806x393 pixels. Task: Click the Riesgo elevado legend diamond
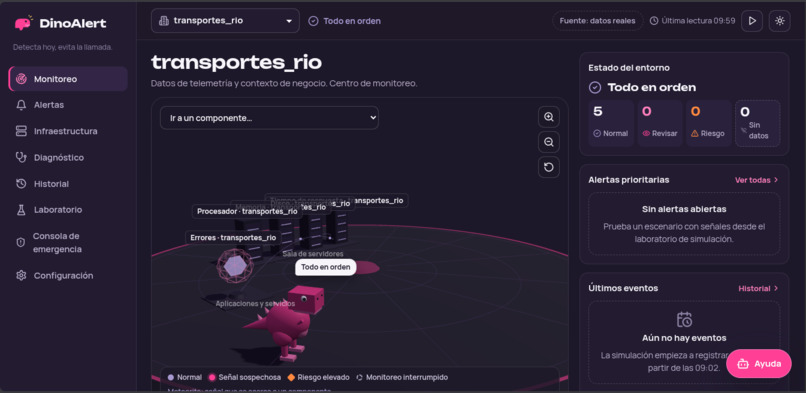point(291,378)
